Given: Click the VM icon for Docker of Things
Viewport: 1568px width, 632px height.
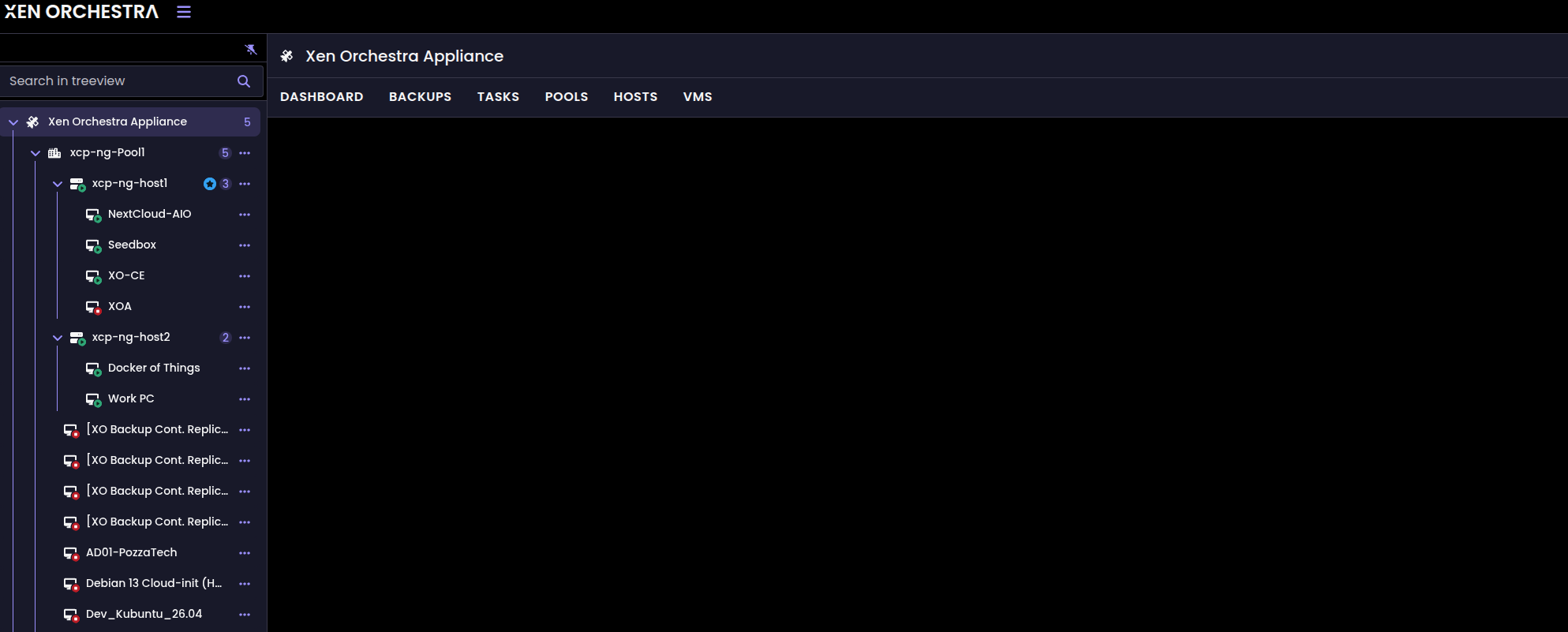Looking at the screenshot, I should click(x=93, y=369).
